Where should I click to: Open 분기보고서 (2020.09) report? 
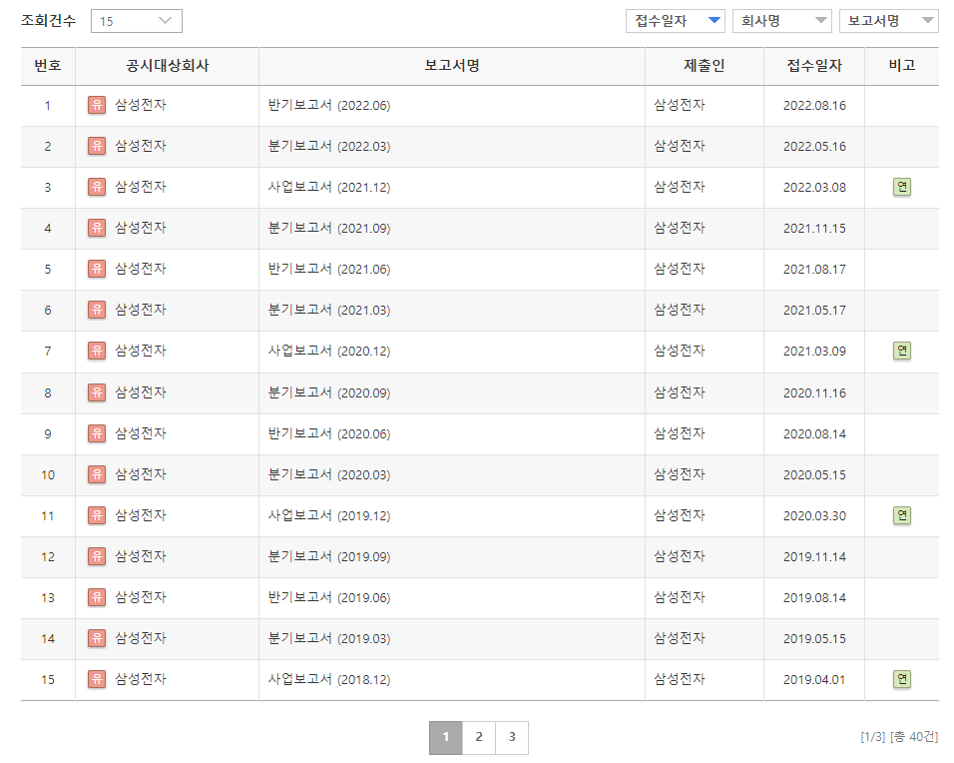pyautogui.click(x=329, y=392)
